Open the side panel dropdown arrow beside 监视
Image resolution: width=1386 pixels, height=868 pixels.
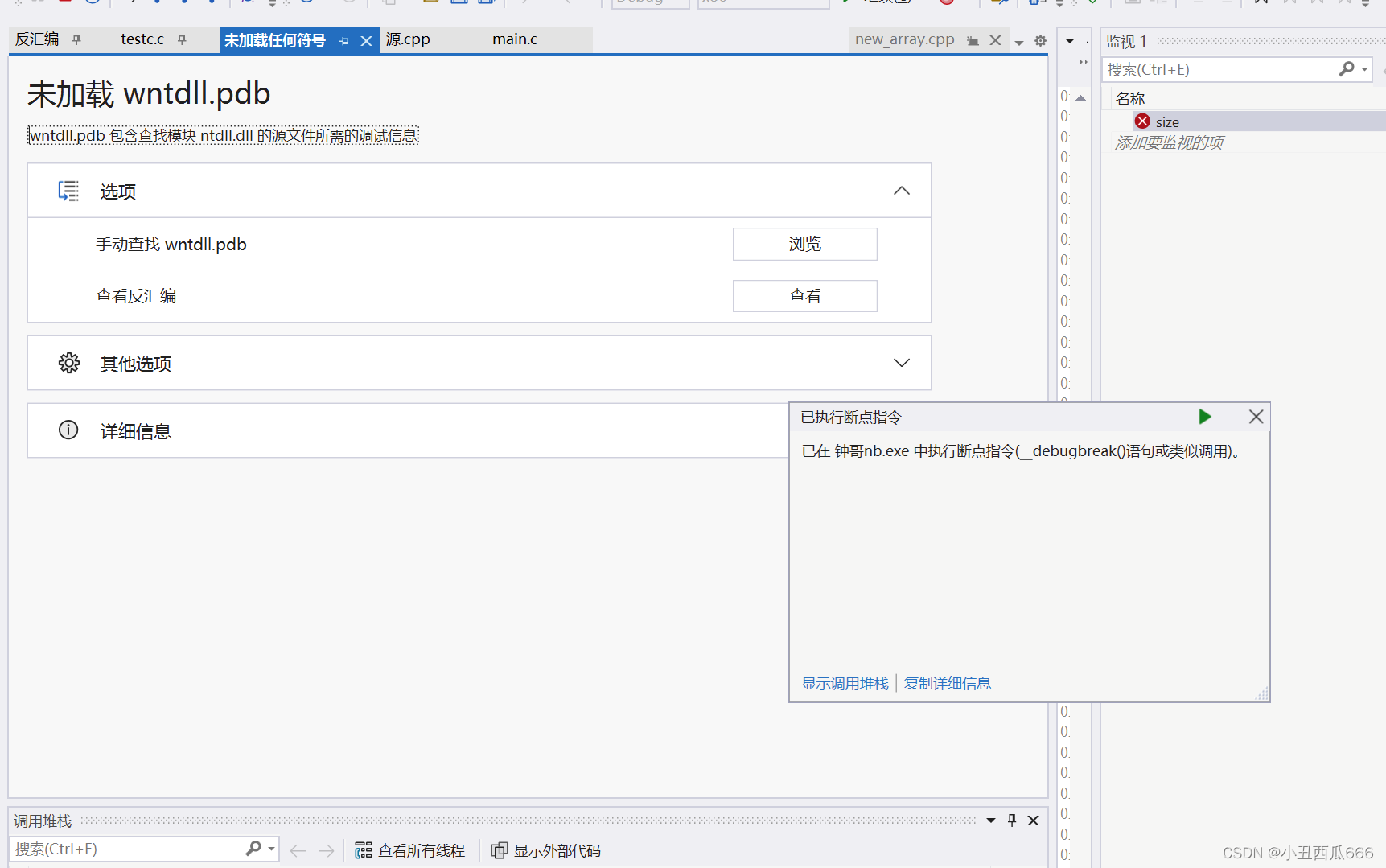coord(1070,40)
